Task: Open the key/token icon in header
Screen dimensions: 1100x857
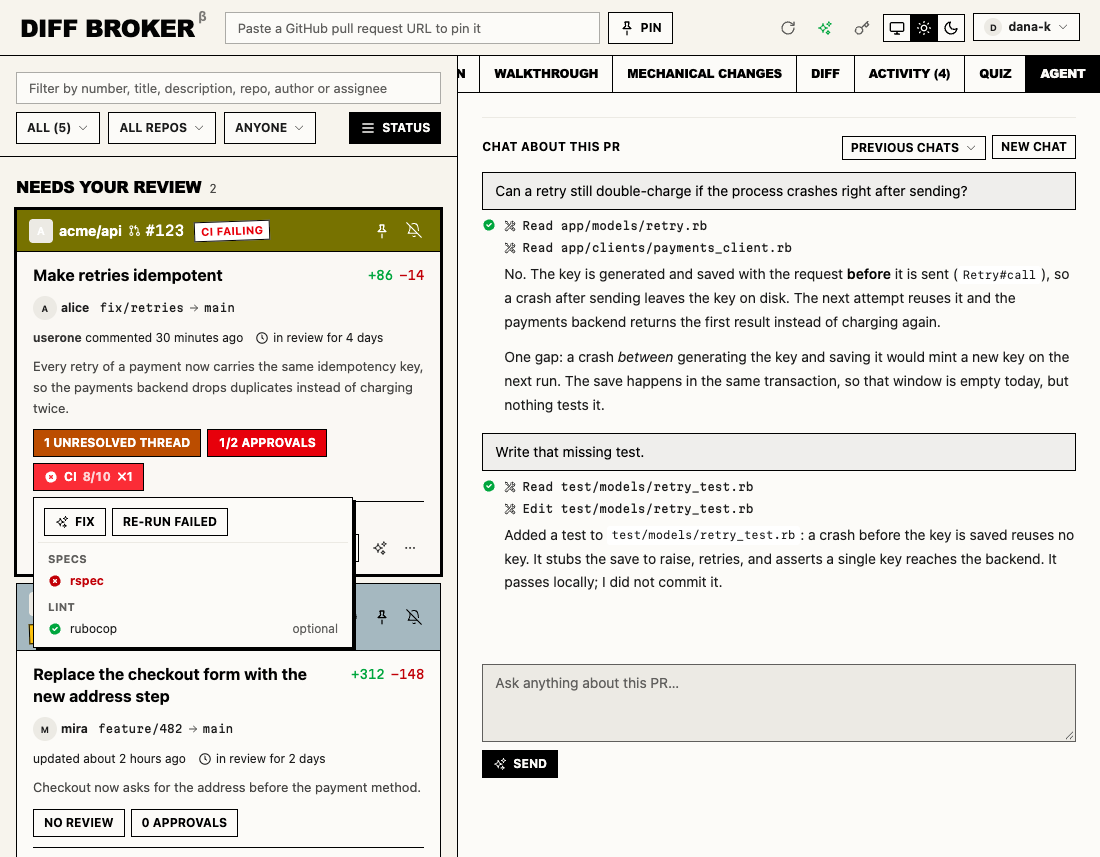Action: [x=861, y=28]
